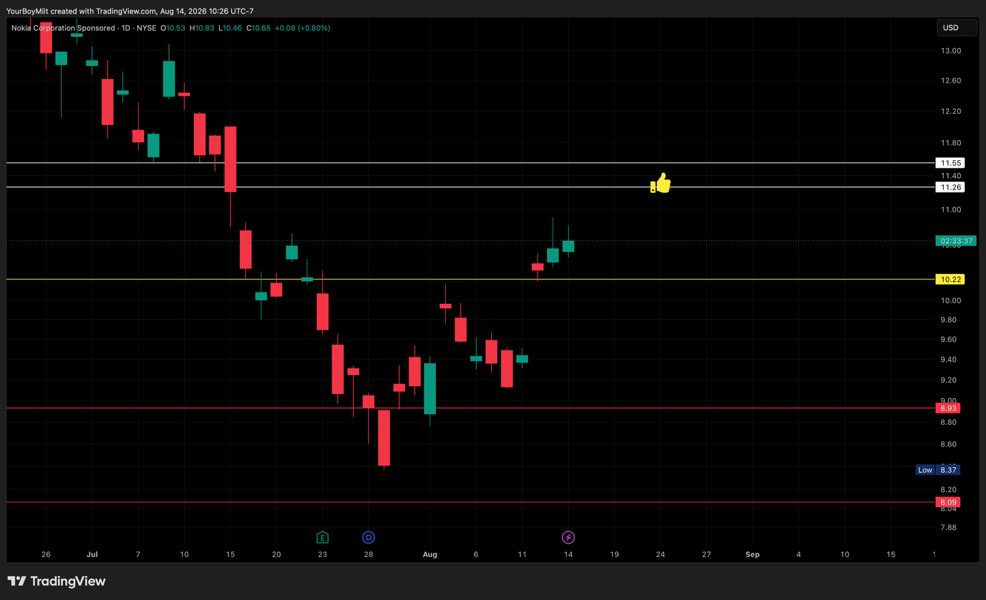Viewport: 986px width, 600px height.
Task: Click the 13.00 price axis label
Action: click(x=951, y=51)
